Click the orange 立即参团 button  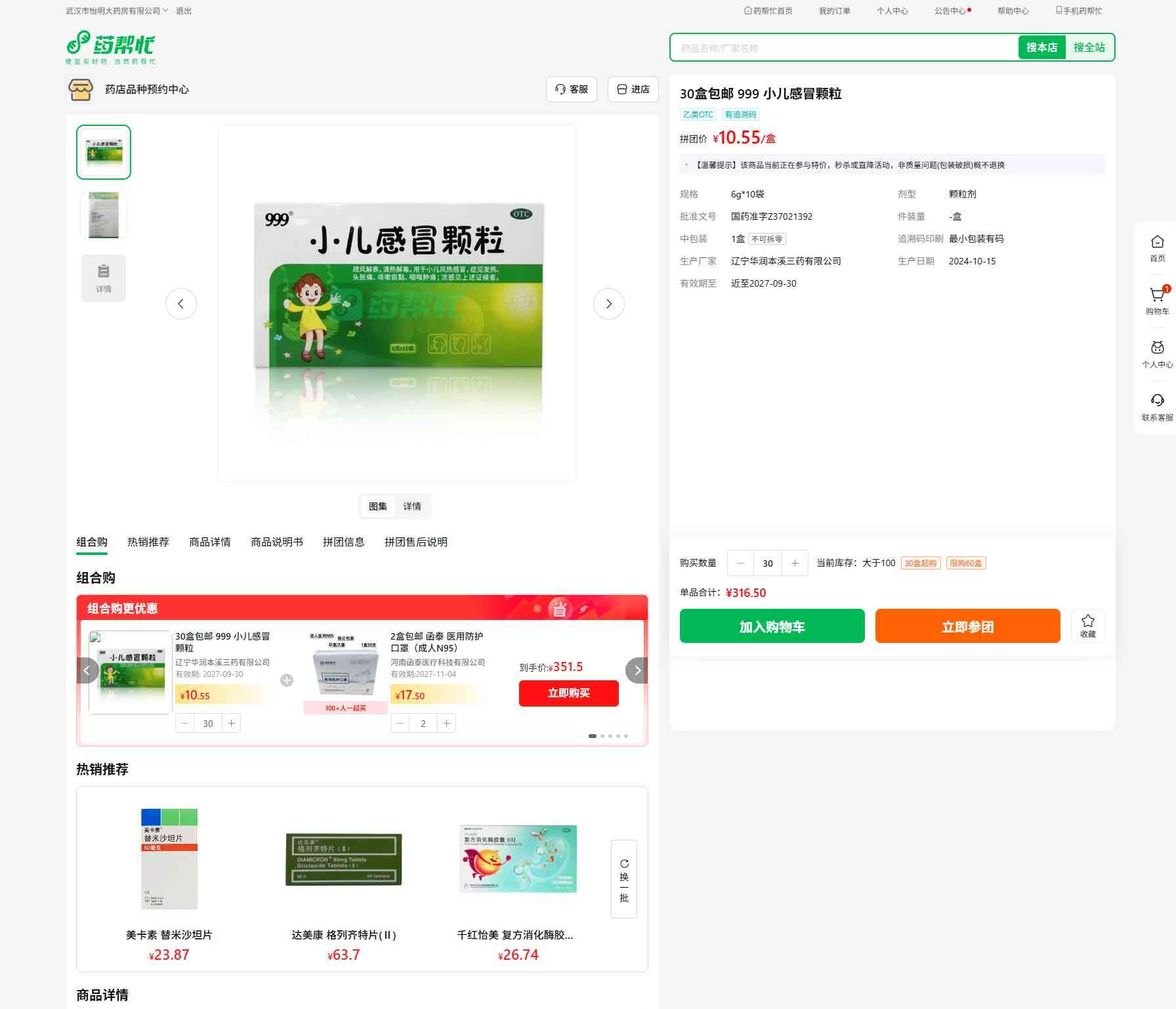[967, 627]
